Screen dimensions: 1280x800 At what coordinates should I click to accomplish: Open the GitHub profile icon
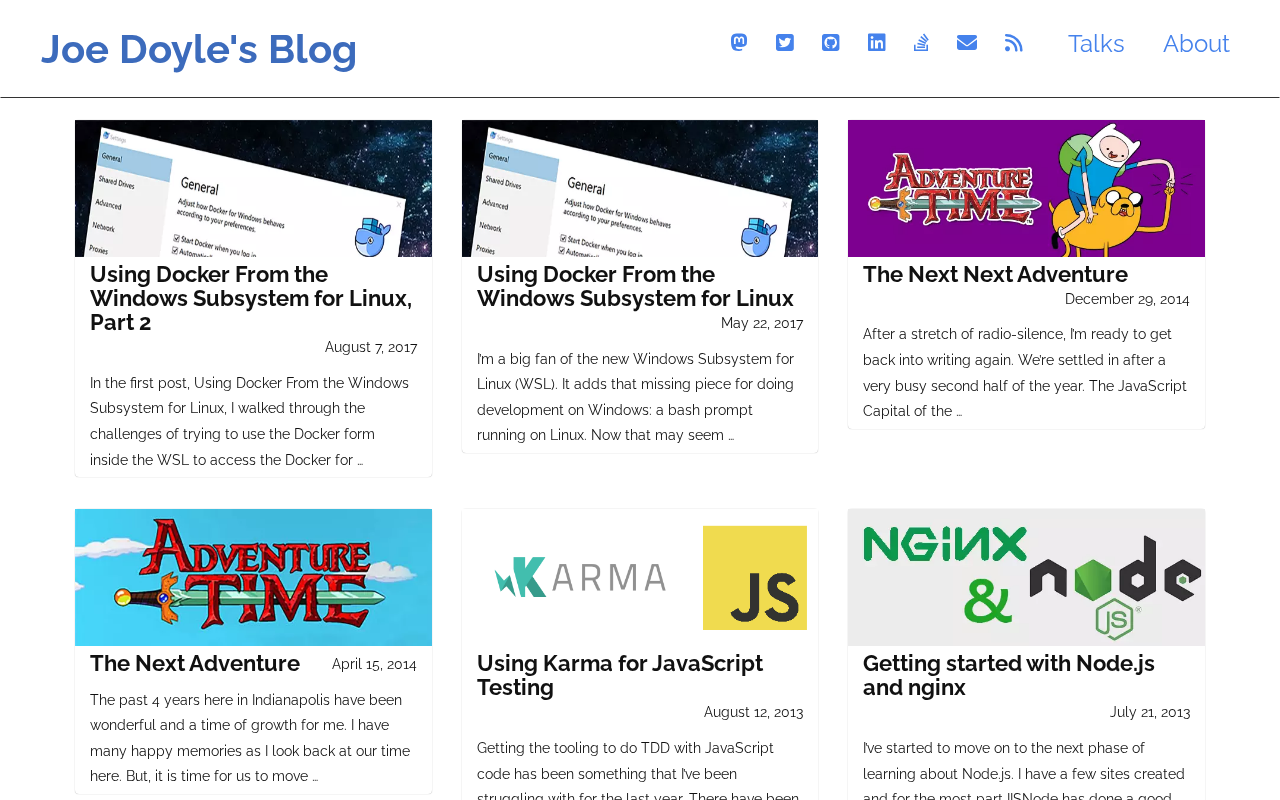(831, 42)
